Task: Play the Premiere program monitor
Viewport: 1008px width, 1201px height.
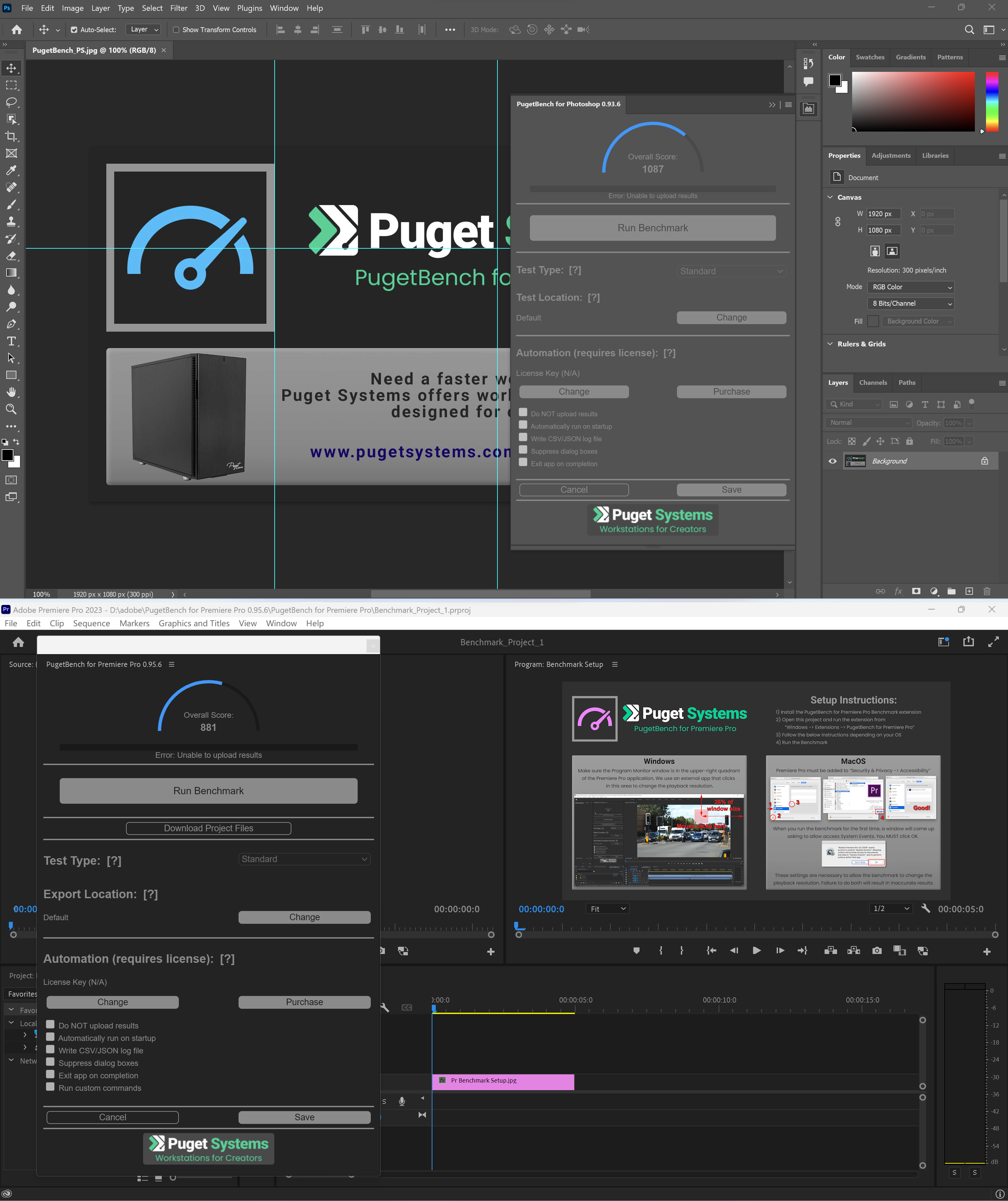Action: click(756, 950)
